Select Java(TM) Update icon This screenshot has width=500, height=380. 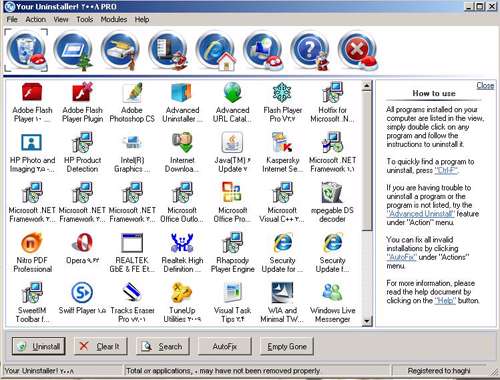click(x=232, y=142)
